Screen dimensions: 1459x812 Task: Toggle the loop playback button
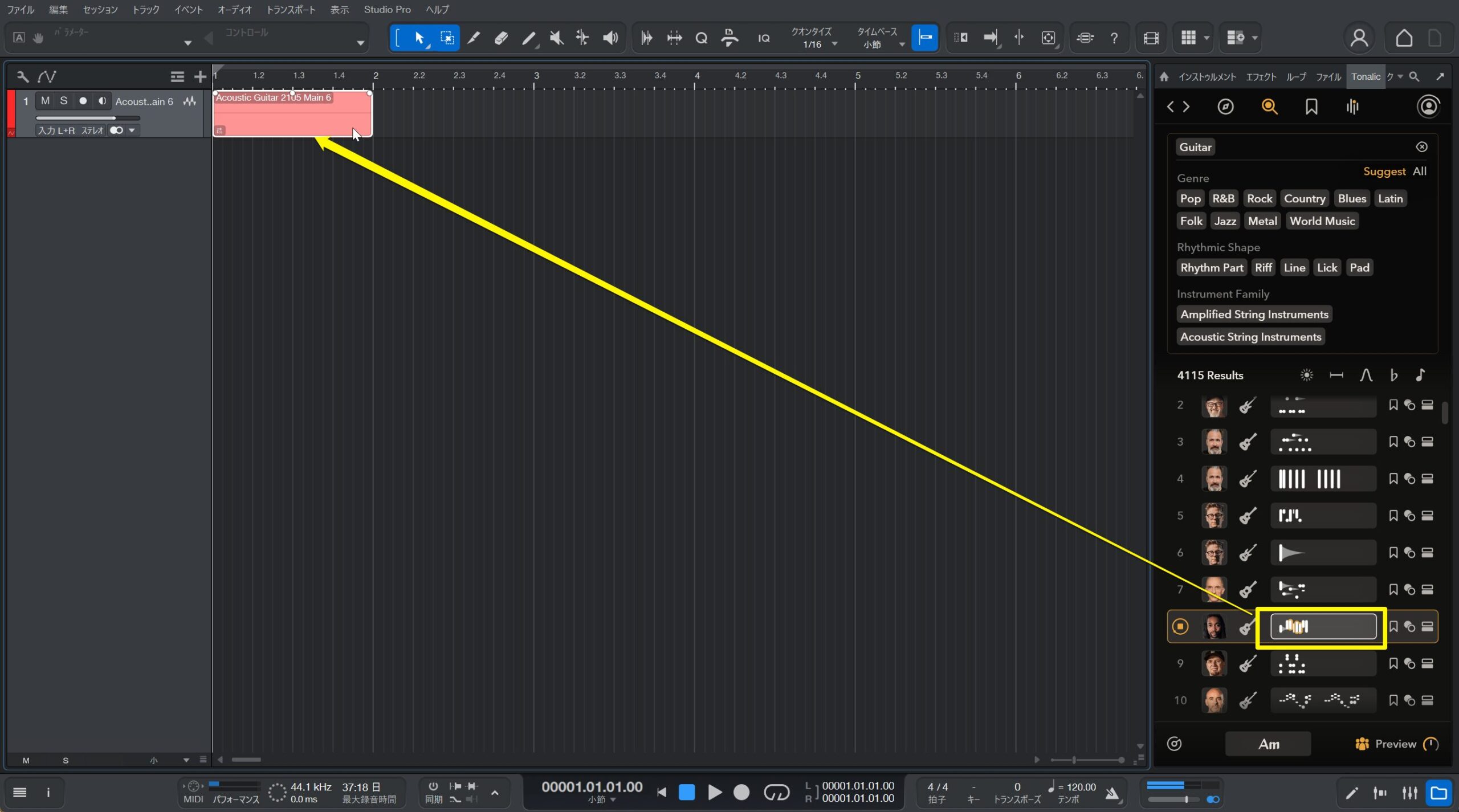tap(776, 792)
